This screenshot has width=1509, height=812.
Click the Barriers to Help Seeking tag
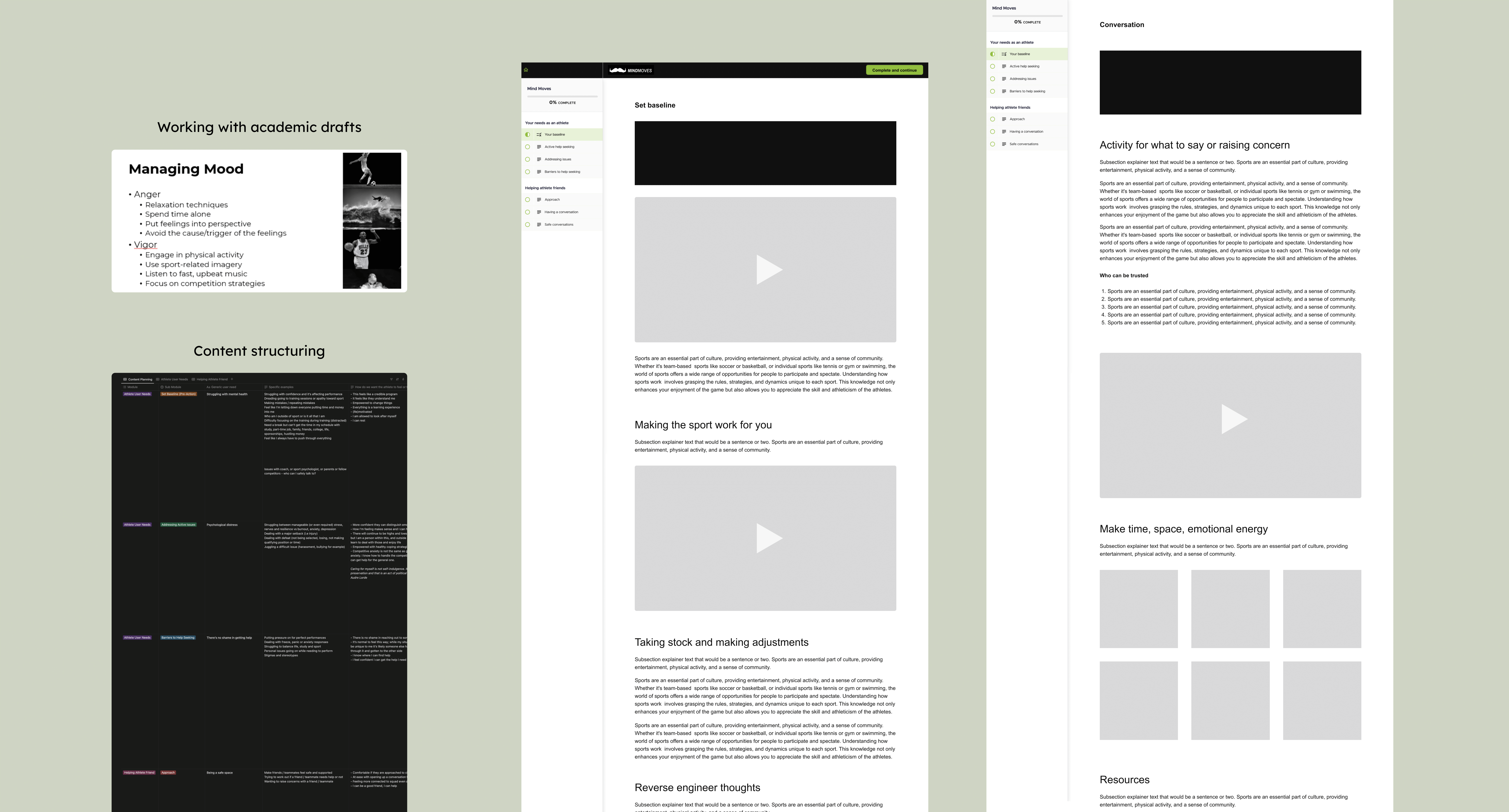[178, 637]
